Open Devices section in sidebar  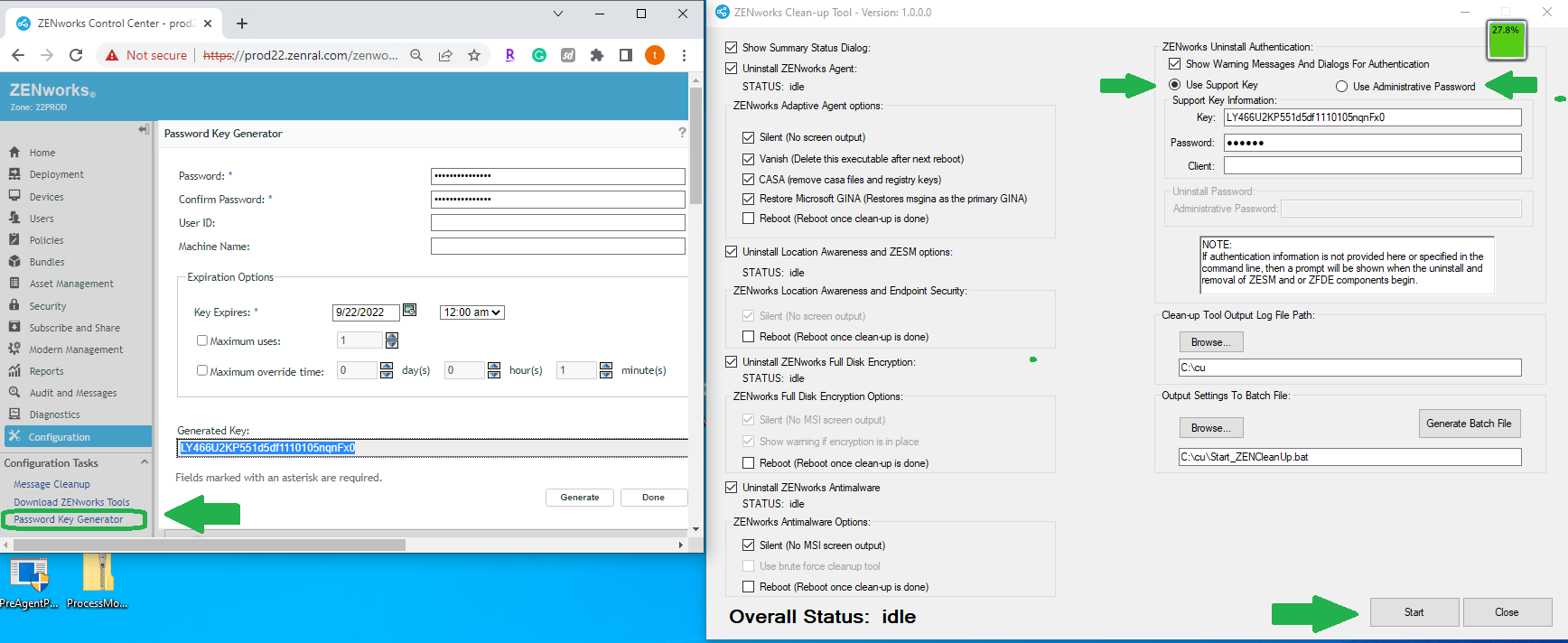tap(46, 197)
